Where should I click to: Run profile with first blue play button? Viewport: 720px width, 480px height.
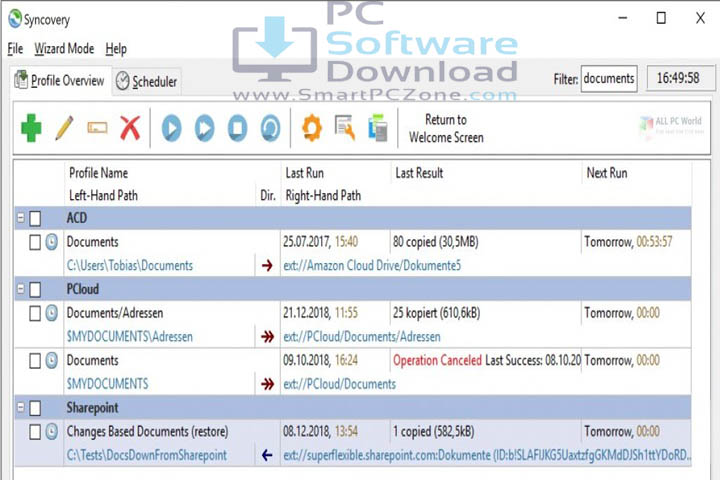click(171, 128)
